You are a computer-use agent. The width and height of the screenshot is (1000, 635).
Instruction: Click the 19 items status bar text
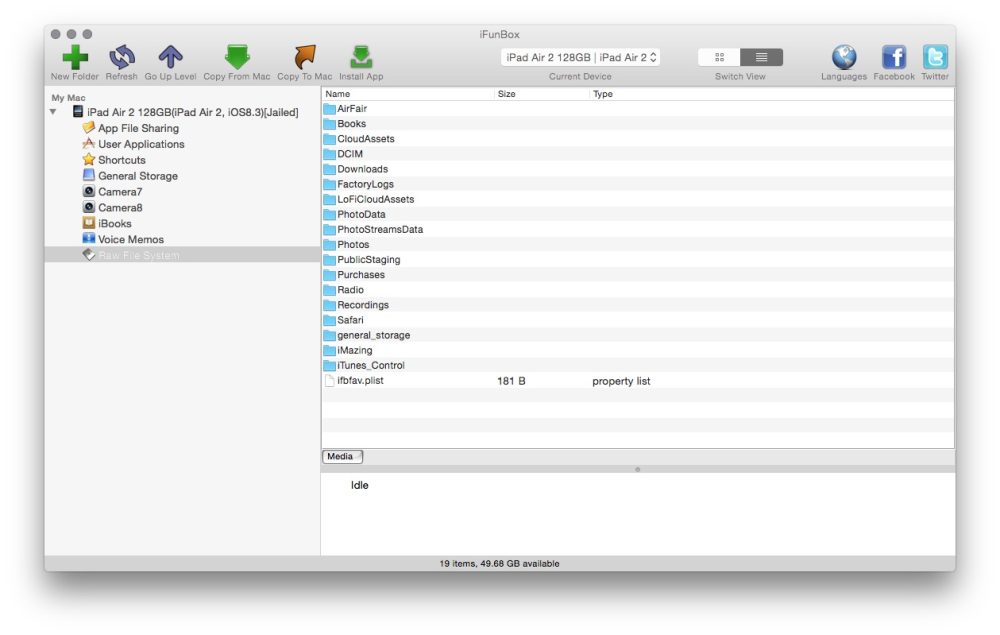coord(499,564)
